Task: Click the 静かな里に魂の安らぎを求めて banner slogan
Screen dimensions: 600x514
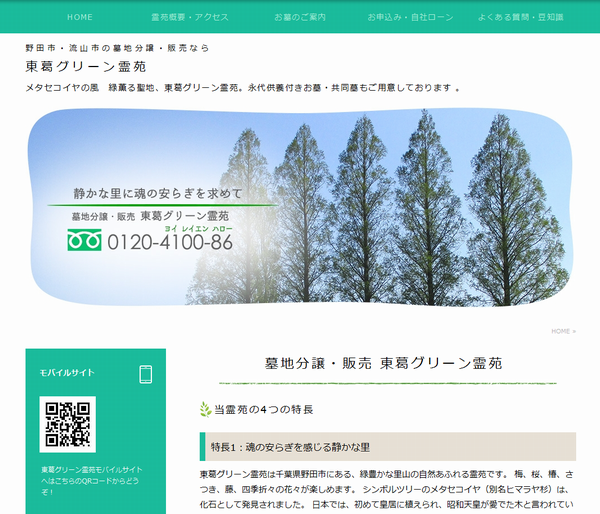Action: (x=158, y=193)
